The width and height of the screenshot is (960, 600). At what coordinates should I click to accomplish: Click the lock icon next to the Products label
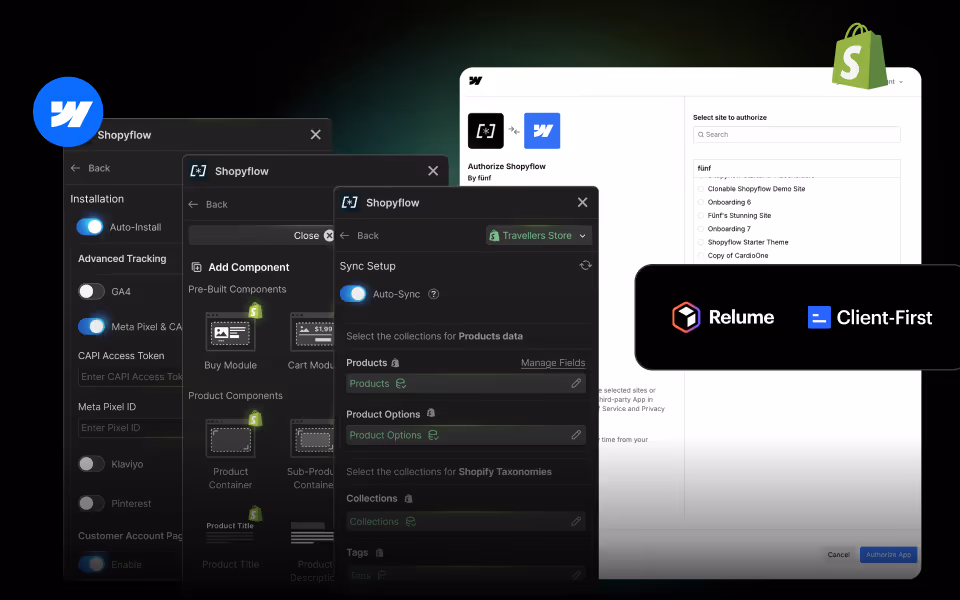pyautogui.click(x=395, y=362)
